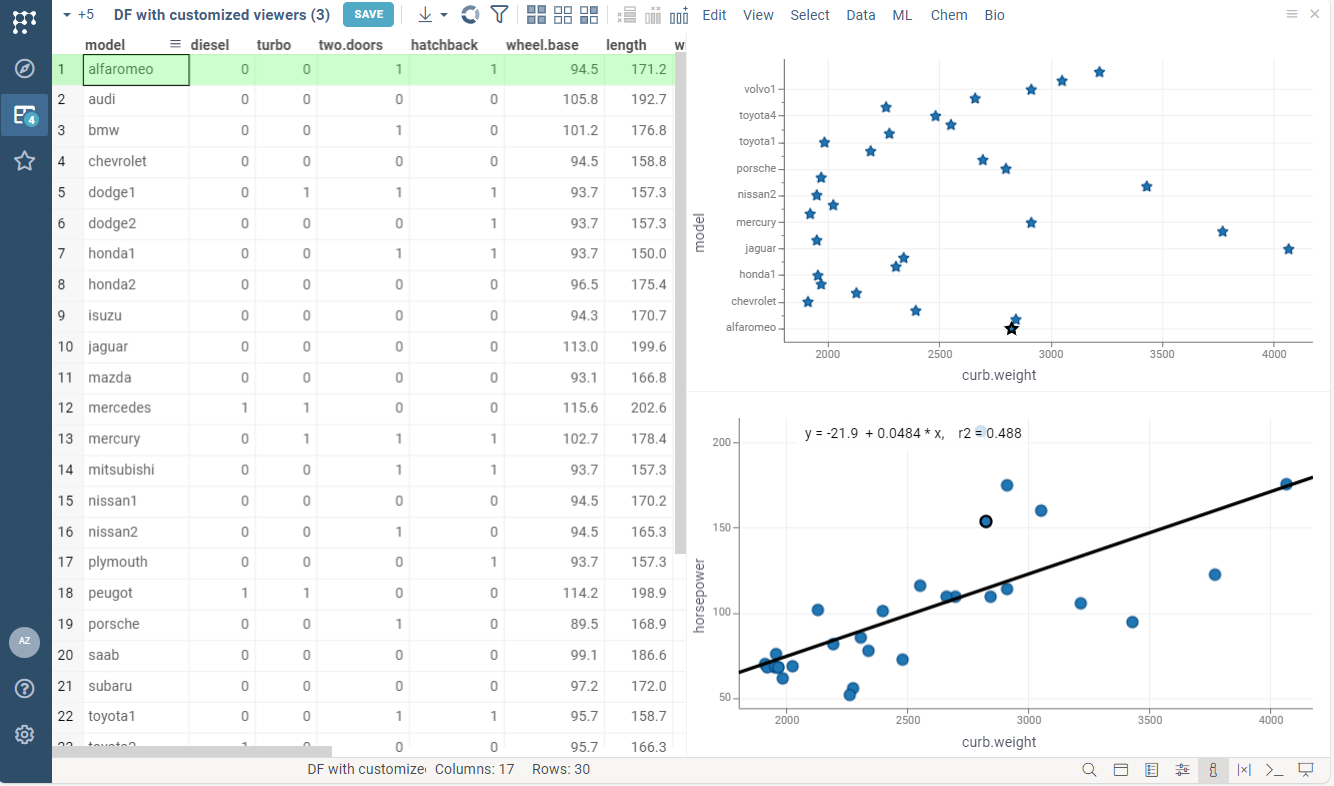
Task: Click the SAVE button
Action: click(368, 15)
